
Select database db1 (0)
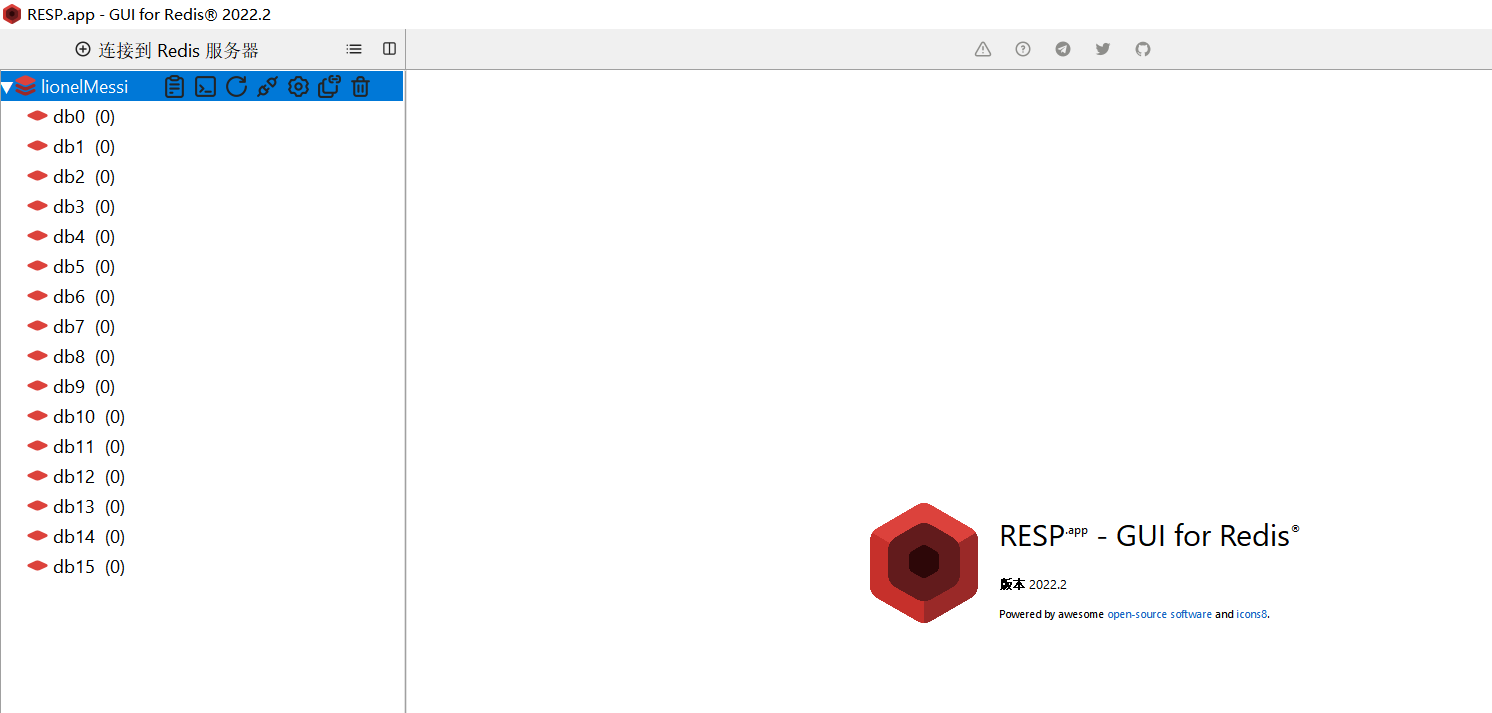tap(71, 147)
